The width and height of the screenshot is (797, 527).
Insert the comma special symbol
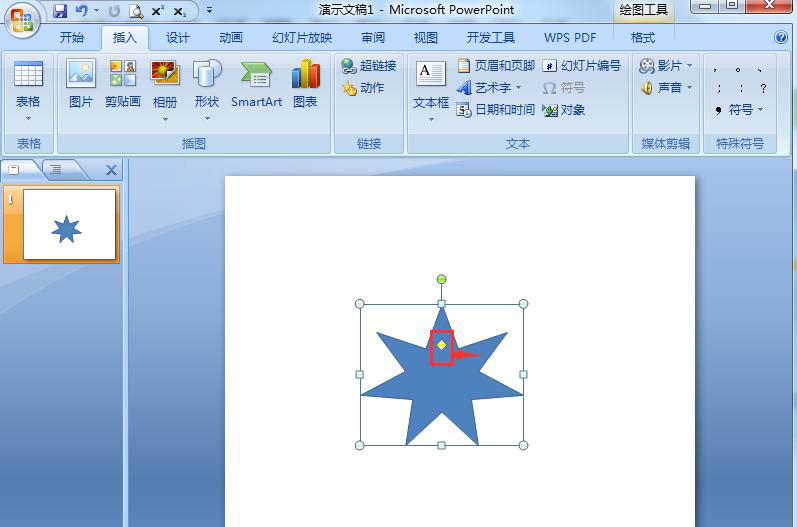[715, 69]
